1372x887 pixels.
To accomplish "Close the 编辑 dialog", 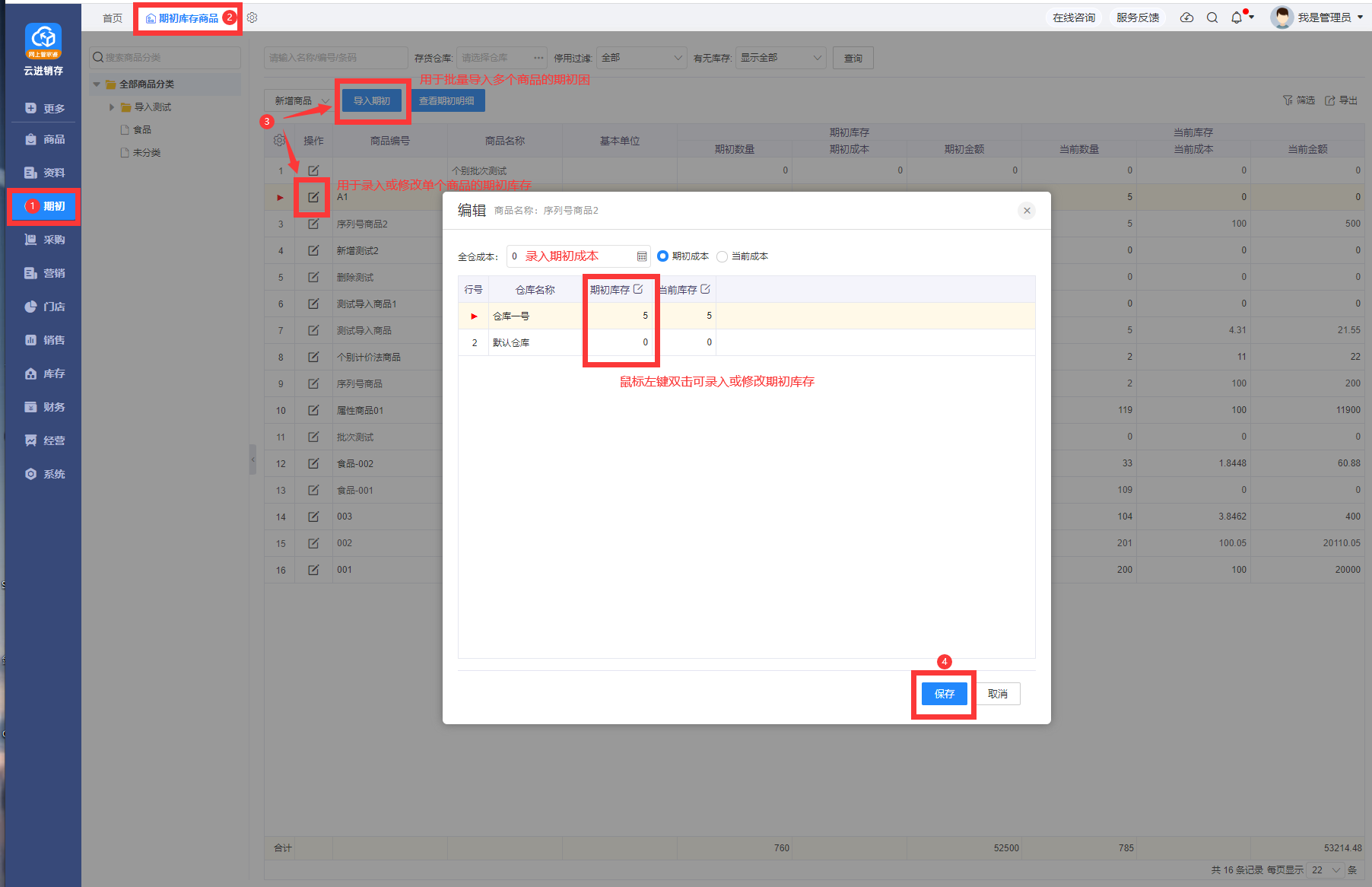I will (1027, 211).
